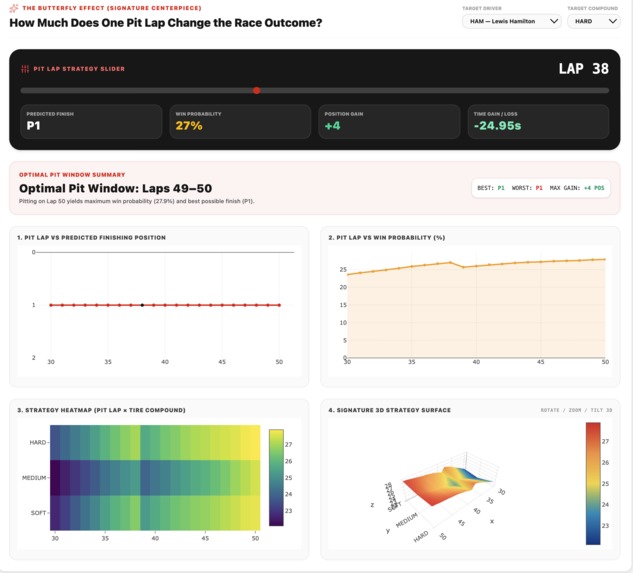Click the ROTATE / ZOOM / TILT 3D hint
Viewport: 633px width, 573px height.
click(x=576, y=410)
